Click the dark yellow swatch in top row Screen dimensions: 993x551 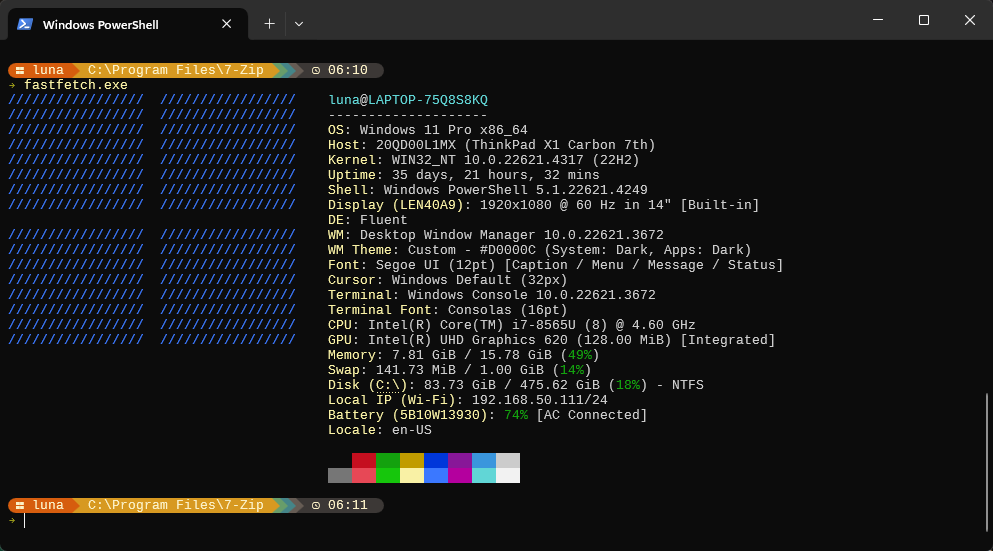click(x=412, y=460)
